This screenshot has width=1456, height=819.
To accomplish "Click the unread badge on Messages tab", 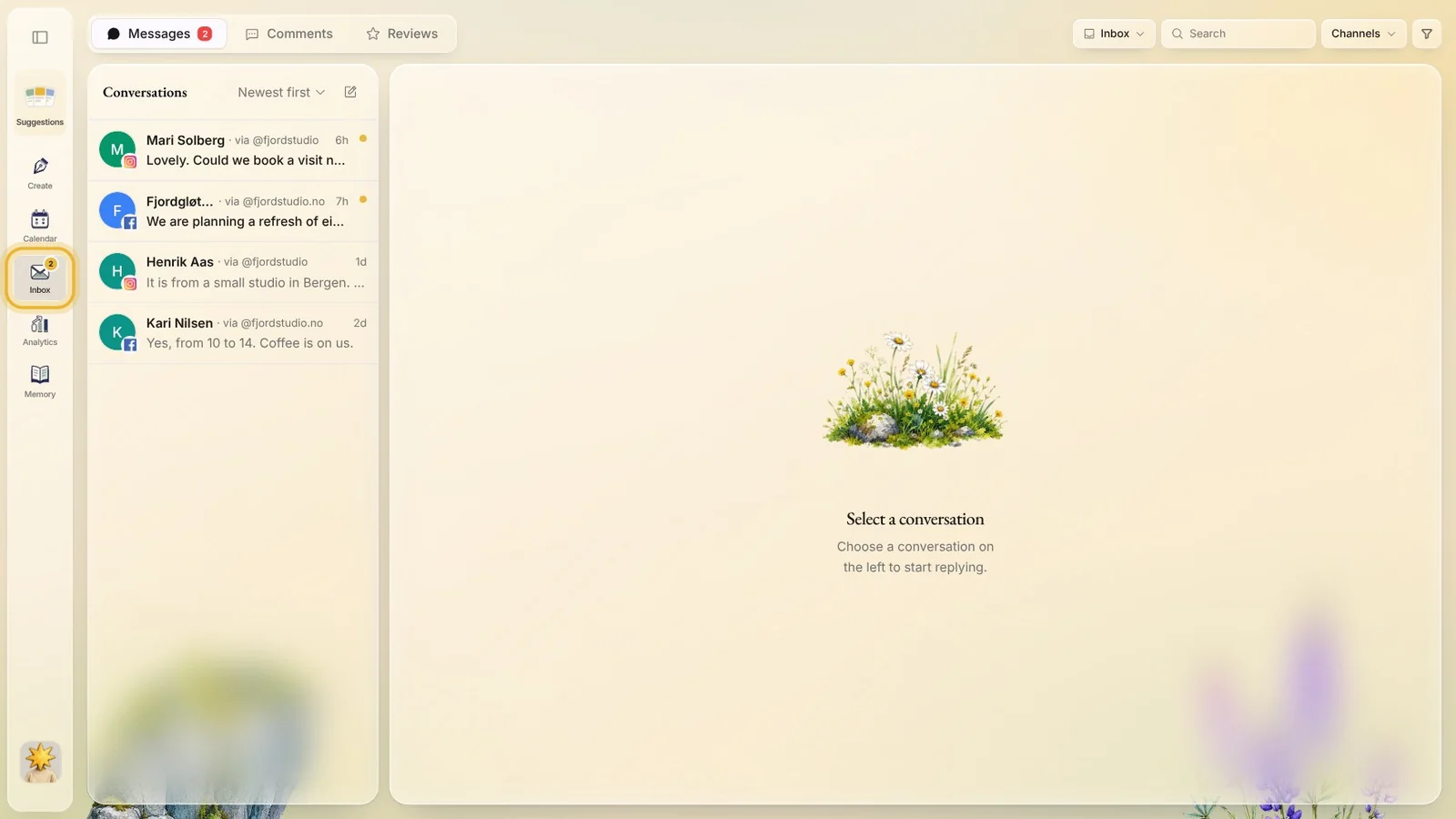I will click(x=205, y=34).
